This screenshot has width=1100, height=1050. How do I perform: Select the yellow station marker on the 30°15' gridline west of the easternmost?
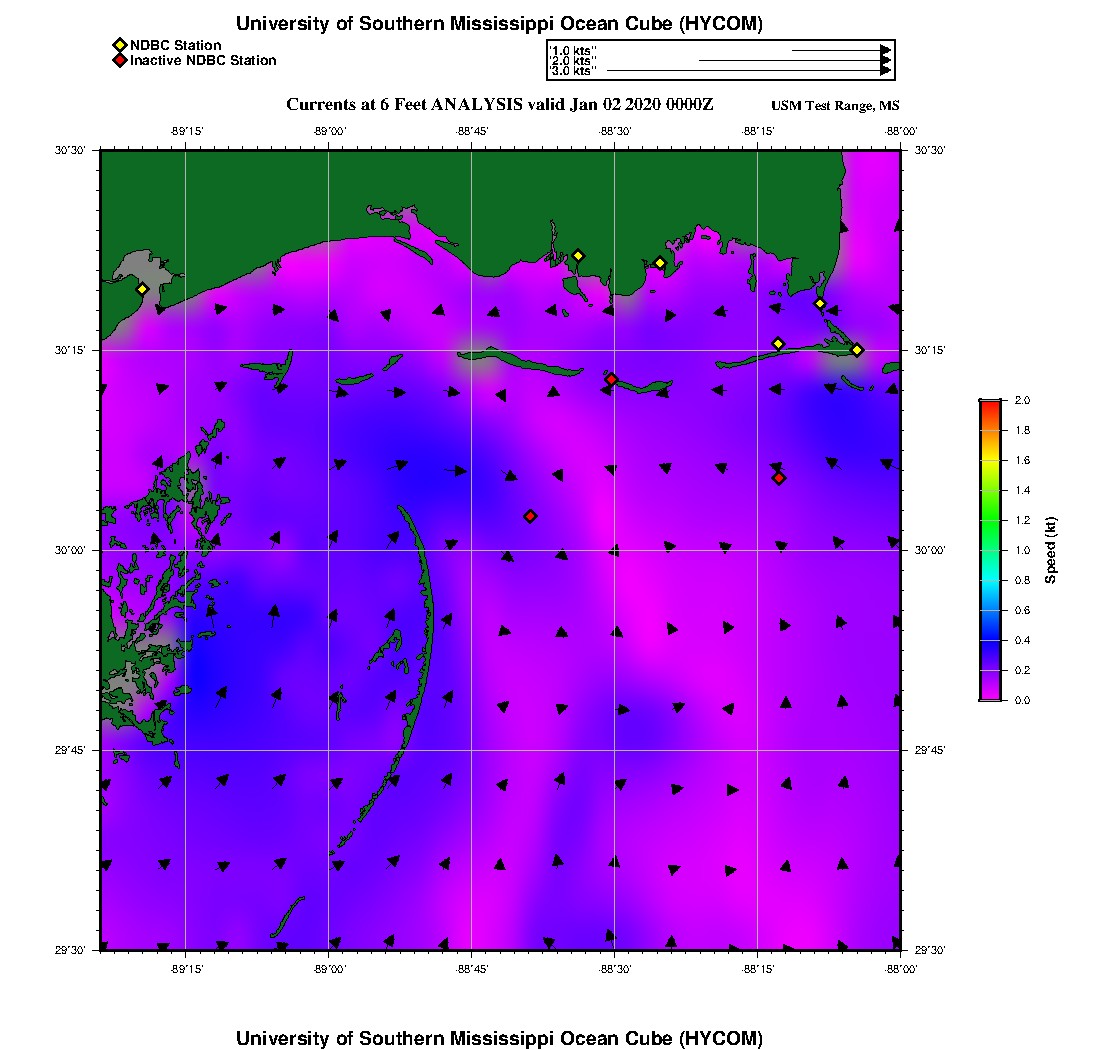pyautogui.click(x=778, y=344)
